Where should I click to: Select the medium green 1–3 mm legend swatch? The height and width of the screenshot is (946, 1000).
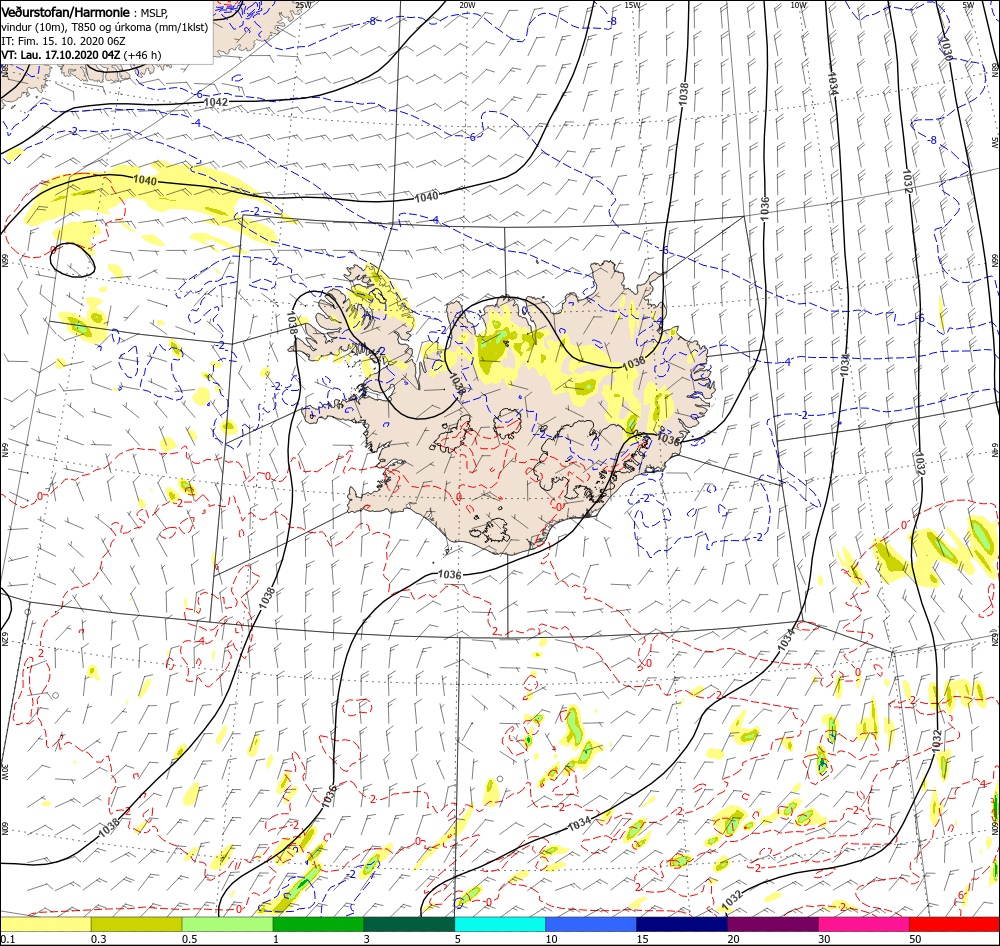pyautogui.click(x=318, y=924)
